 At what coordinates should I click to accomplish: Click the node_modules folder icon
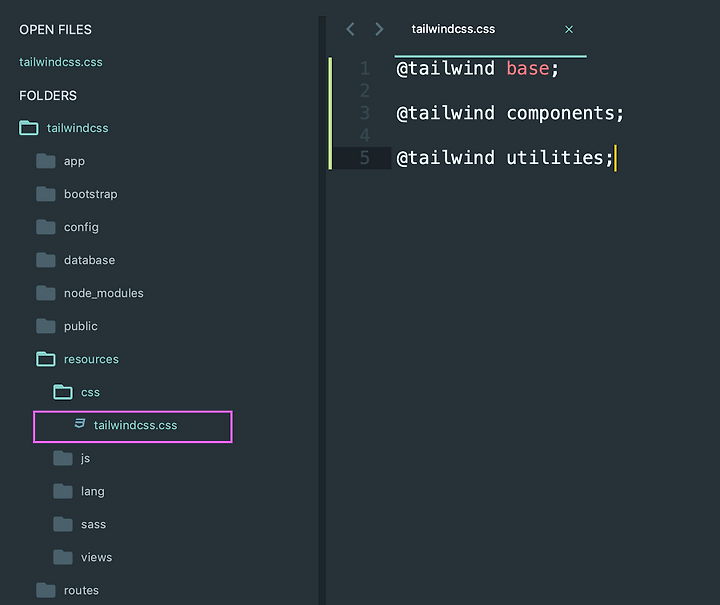coord(45,293)
